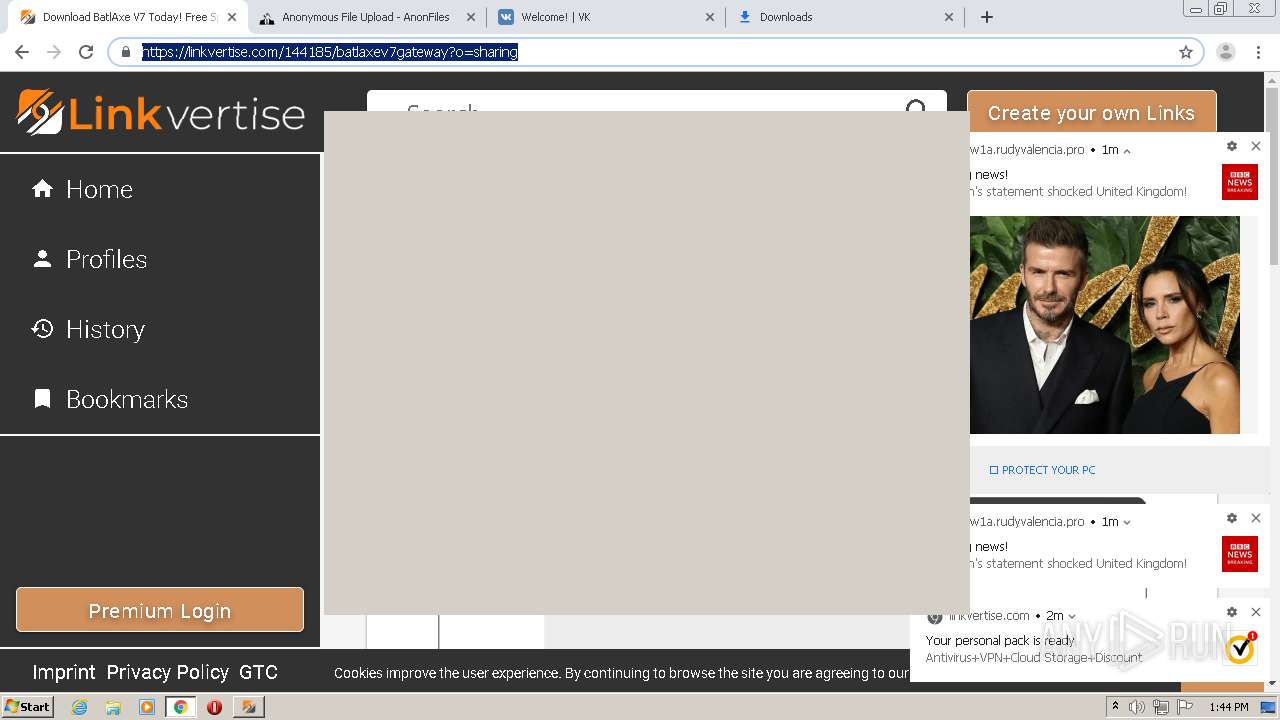
Task: Click the Beckham photo in the notification
Action: pyautogui.click(x=1105, y=325)
